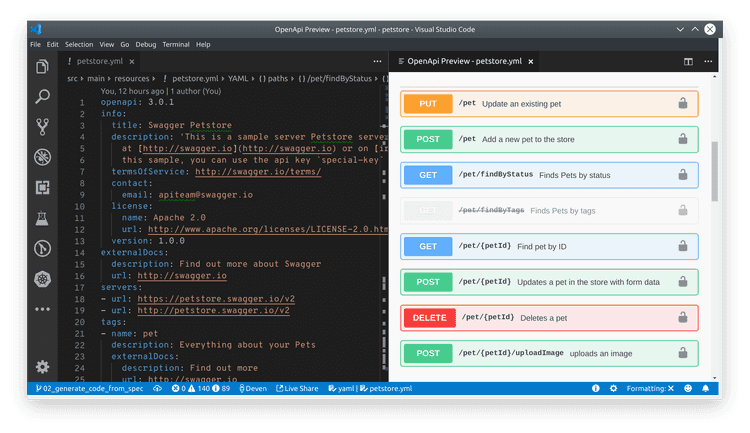Toggle the lock on GET /pet/findByStatus
This screenshot has width=750, height=433.
(x=683, y=175)
